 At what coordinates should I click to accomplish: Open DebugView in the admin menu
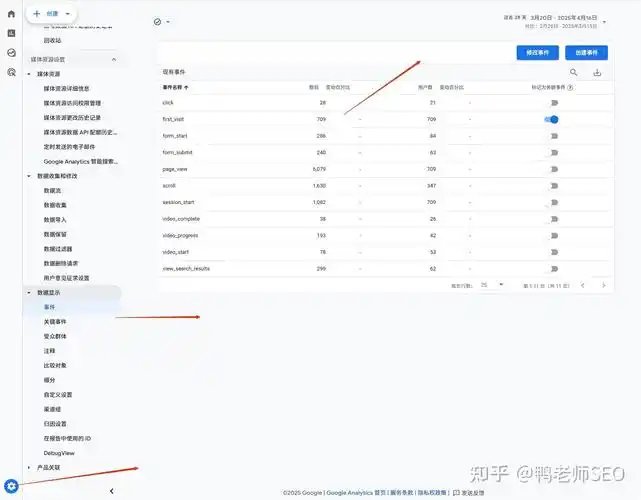(x=59, y=453)
